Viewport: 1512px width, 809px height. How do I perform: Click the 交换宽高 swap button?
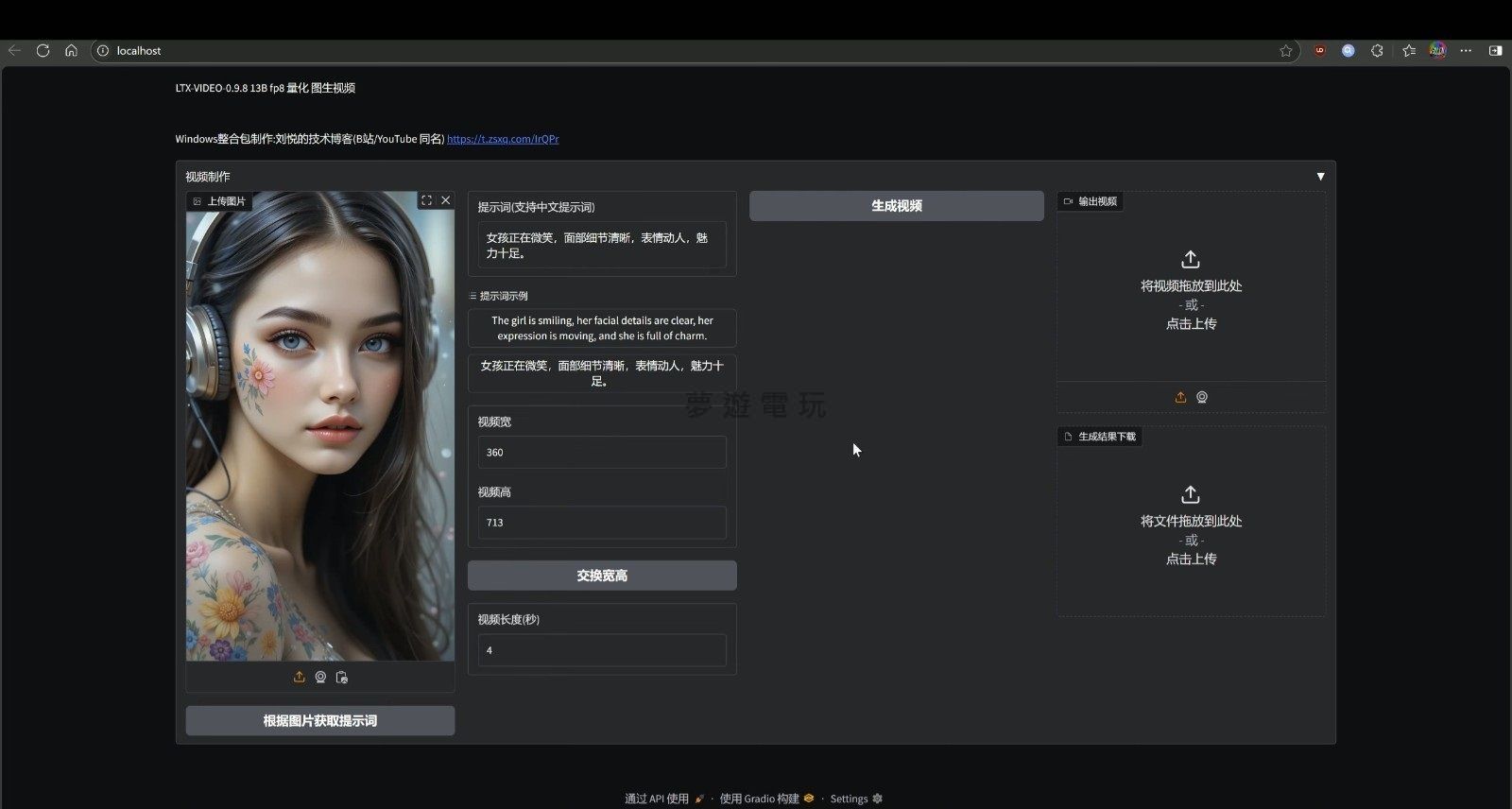tap(602, 576)
